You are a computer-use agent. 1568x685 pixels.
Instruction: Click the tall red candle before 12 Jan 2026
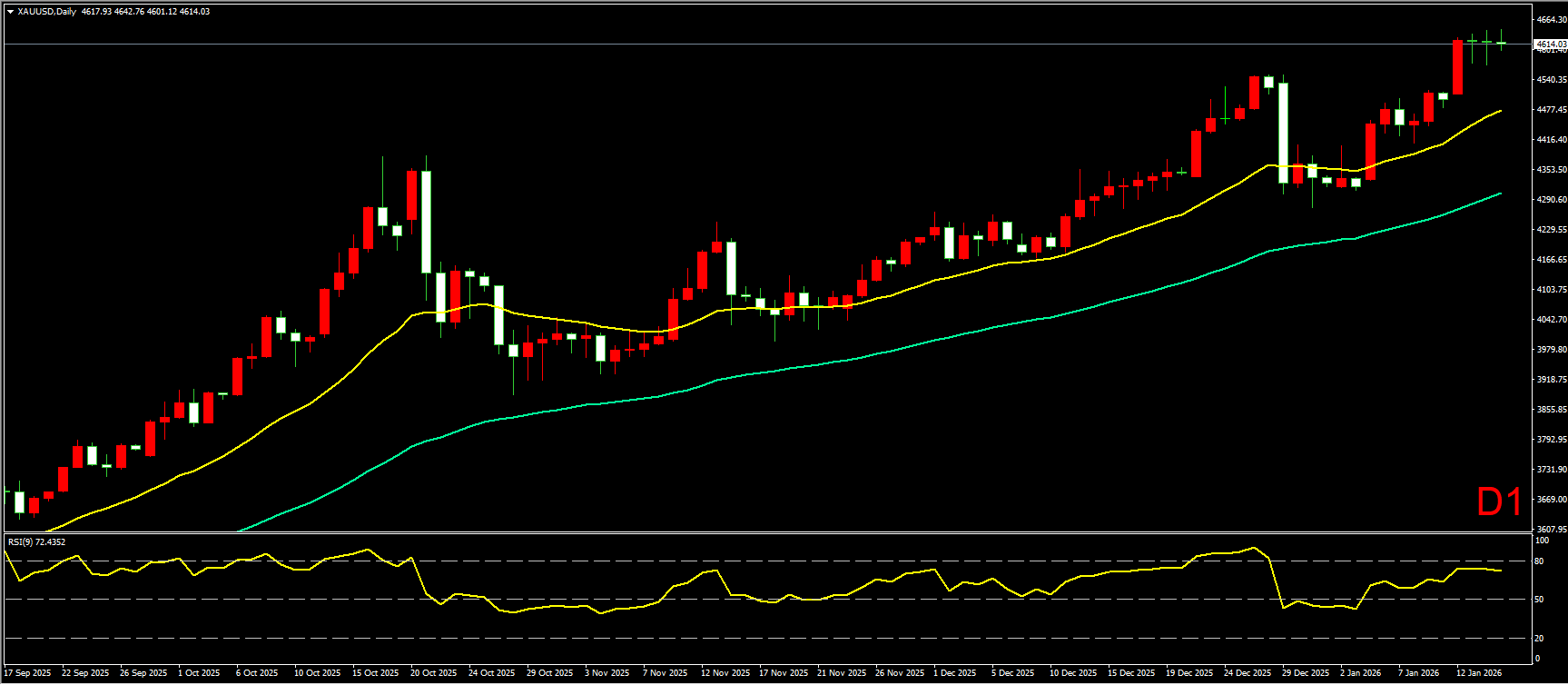(x=1457, y=67)
